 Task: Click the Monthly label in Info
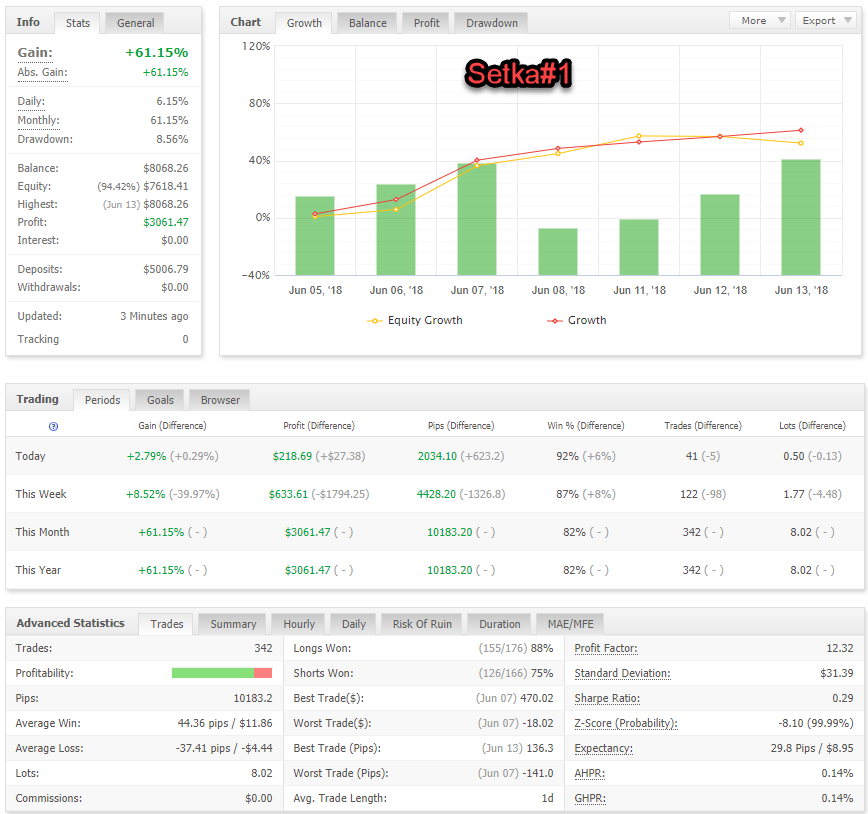tap(38, 121)
